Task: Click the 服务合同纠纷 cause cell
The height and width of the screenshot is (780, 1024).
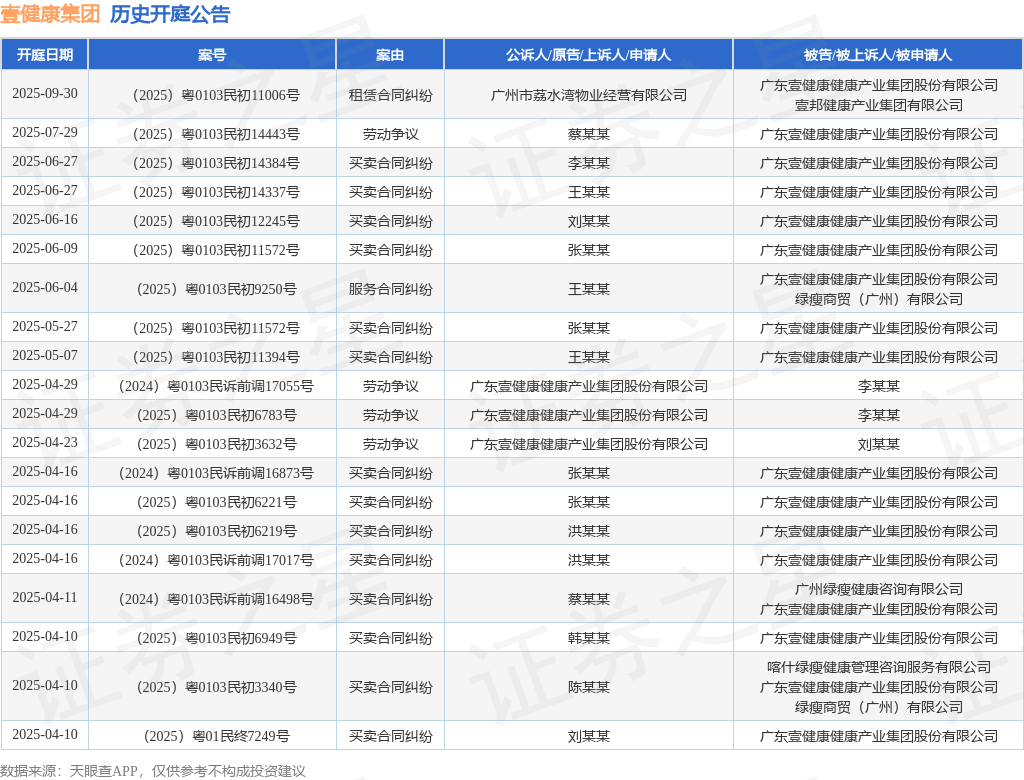Action: click(391, 289)
